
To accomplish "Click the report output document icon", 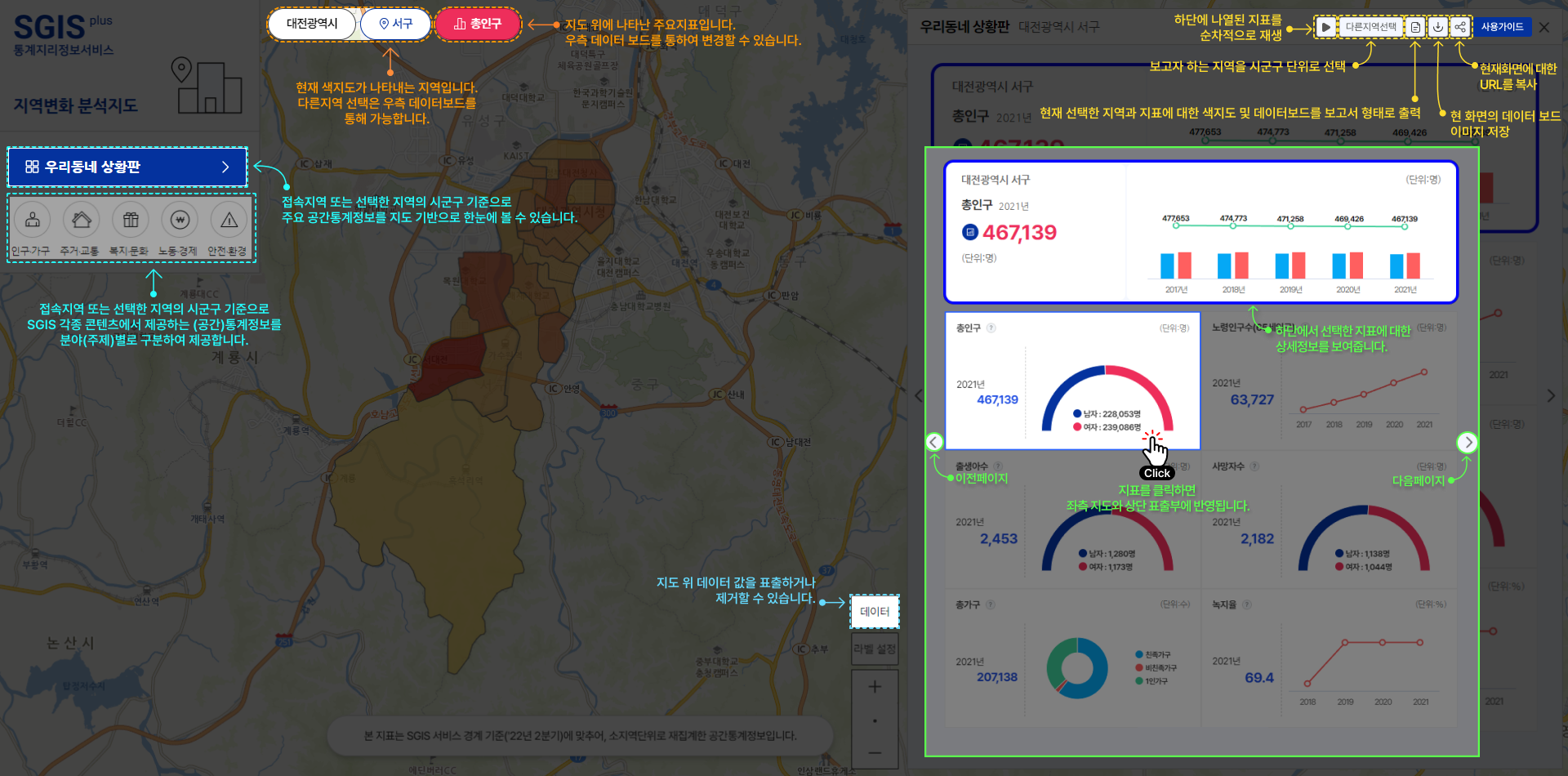I will click(x=1415, y=27).
